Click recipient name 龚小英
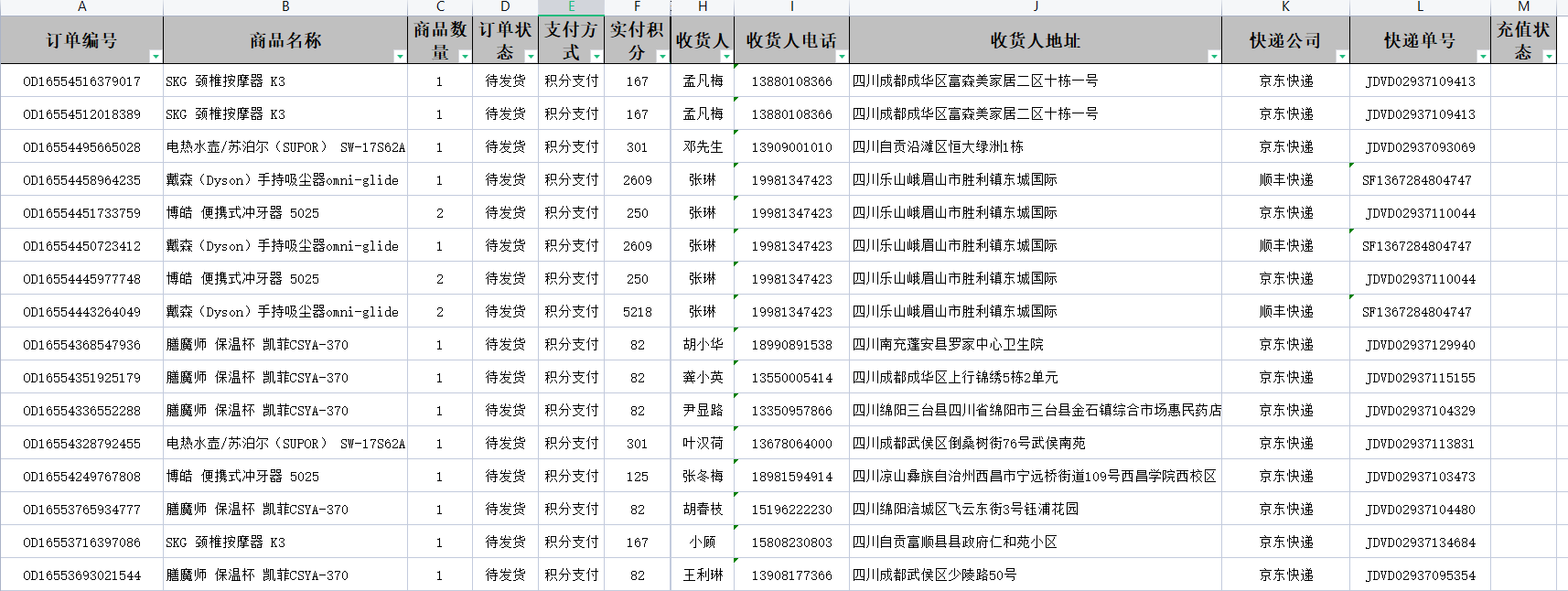The height and width of the screenshot is (591, 1568). tap(703, 378)
